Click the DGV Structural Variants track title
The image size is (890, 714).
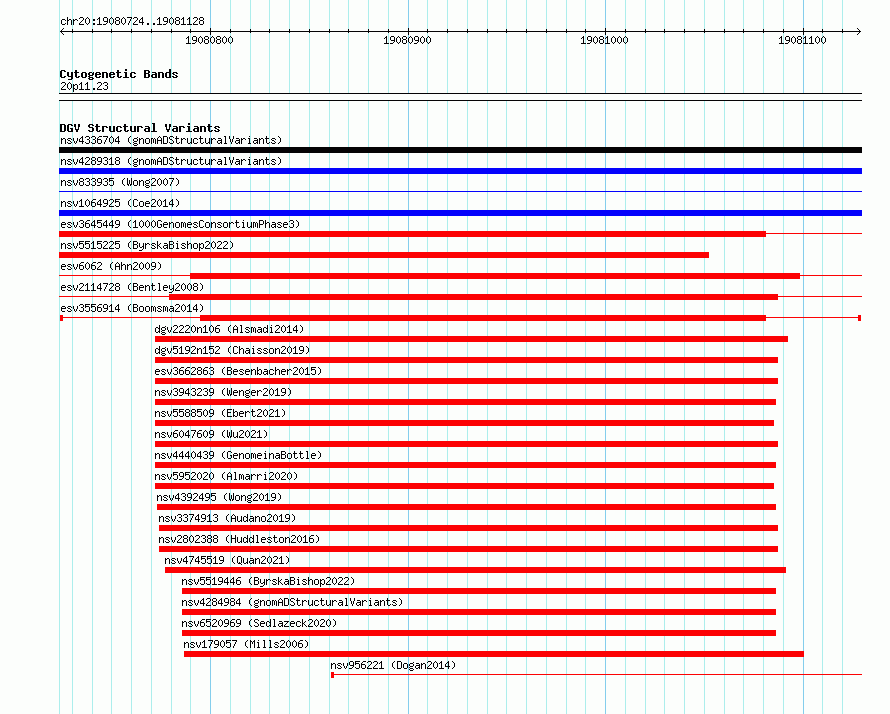(x=140, y=128)
